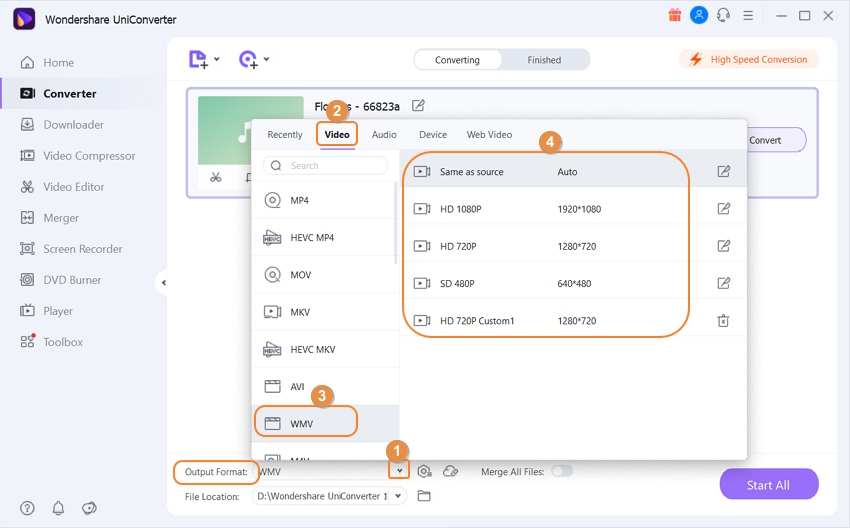Expand the Add Files dropdown arrow
The image size is (850, 528).
pos(217,59)
